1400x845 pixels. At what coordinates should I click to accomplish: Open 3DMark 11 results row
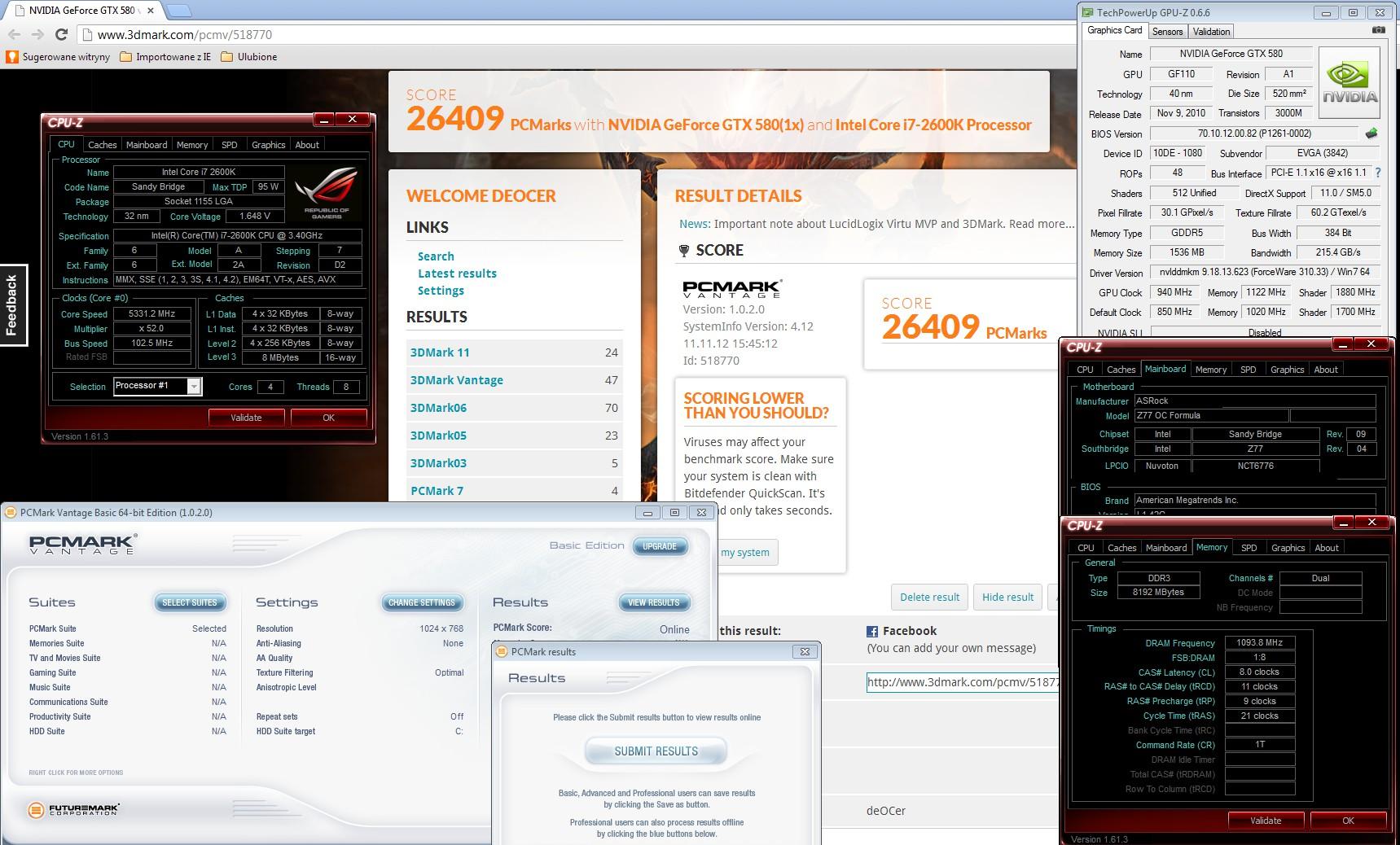515,352
